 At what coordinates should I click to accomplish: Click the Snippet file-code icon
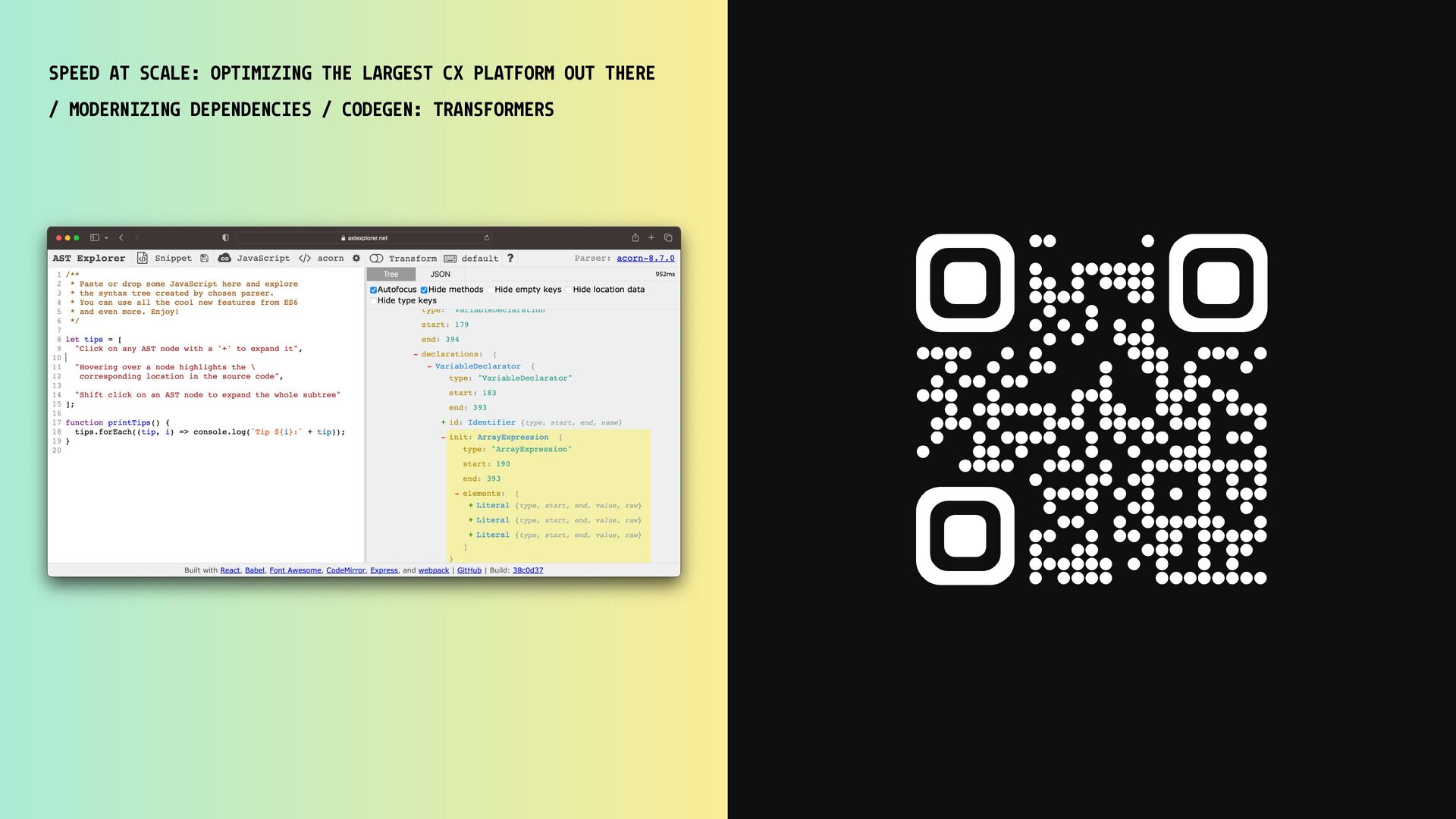click(x=142, y=258)
